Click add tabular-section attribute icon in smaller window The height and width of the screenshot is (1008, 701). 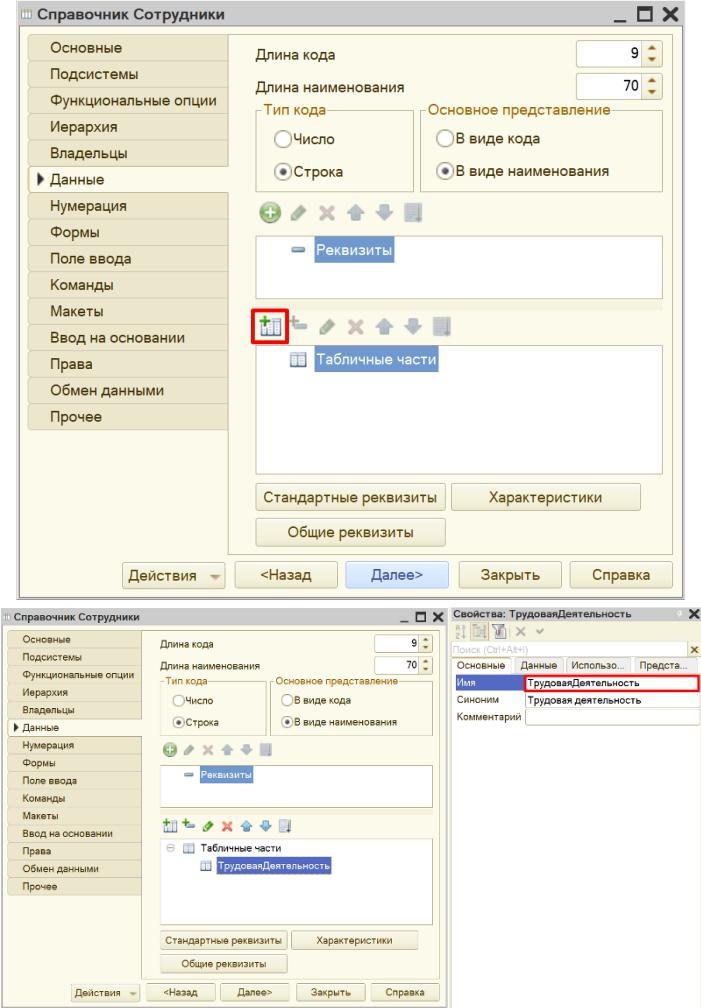click(188, 824)
